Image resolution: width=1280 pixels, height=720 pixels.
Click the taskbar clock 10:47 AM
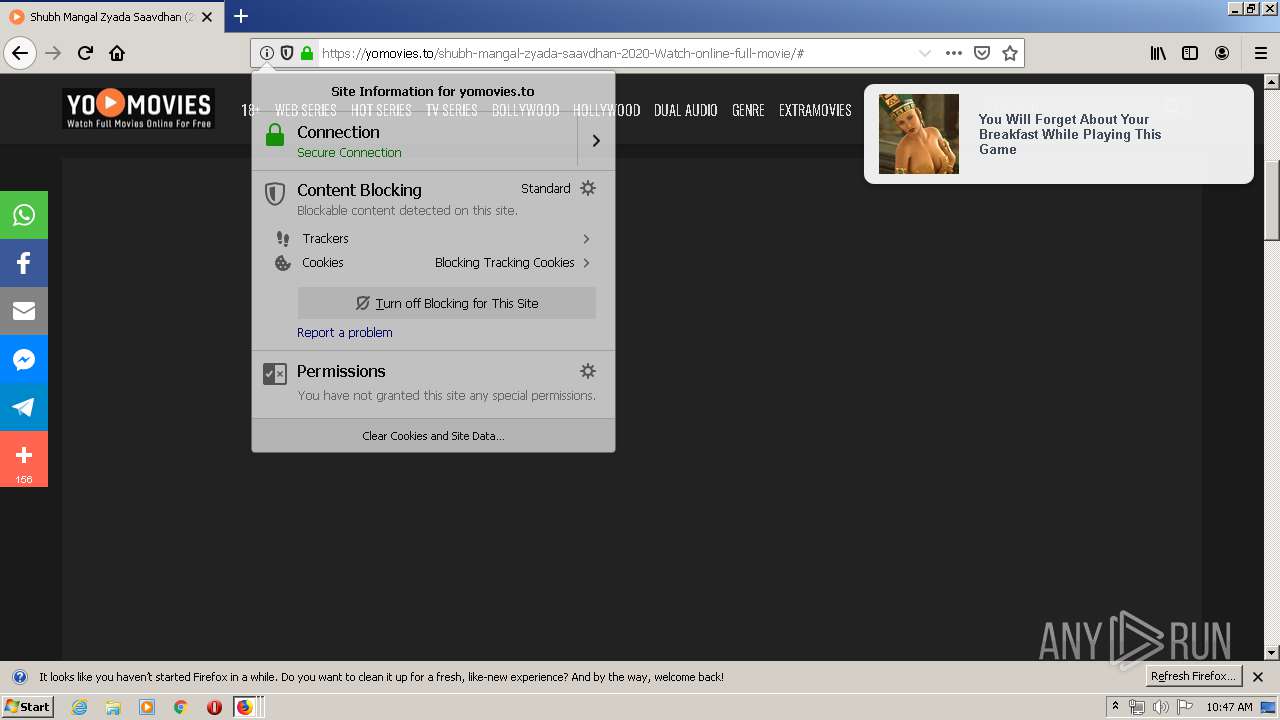pyautogui.click(x=1229, y=707)
